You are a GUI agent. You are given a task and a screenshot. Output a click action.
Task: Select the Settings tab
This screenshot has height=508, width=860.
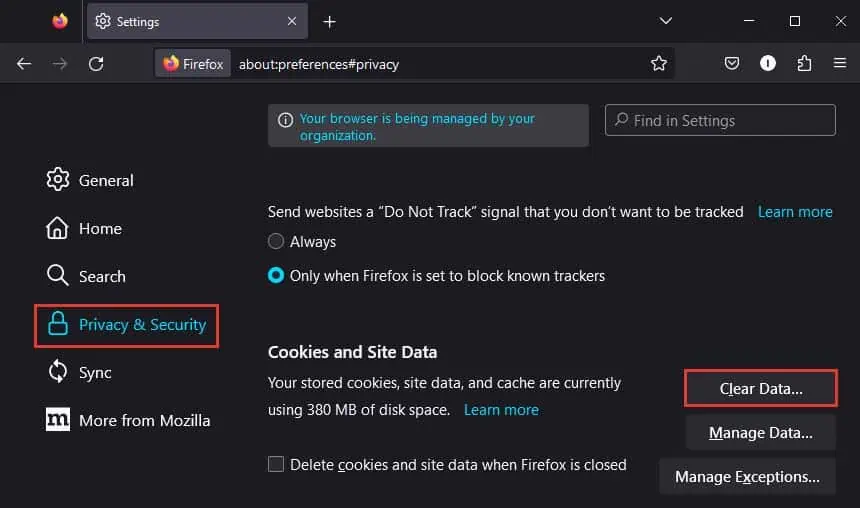(x=197, y=21)
